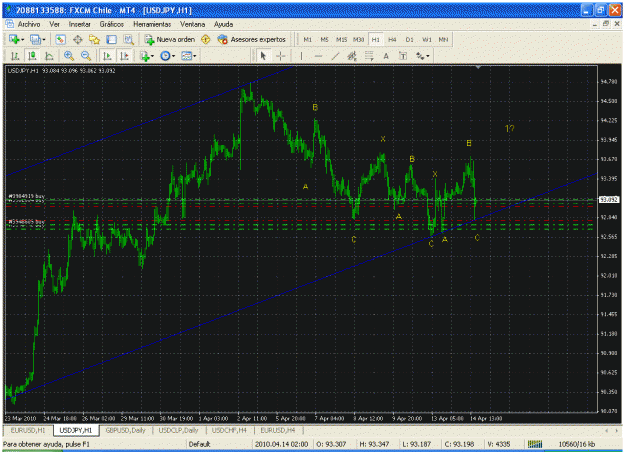Switch to D1 timeframe
Viewport: 625px width, 452px height.
409,39
